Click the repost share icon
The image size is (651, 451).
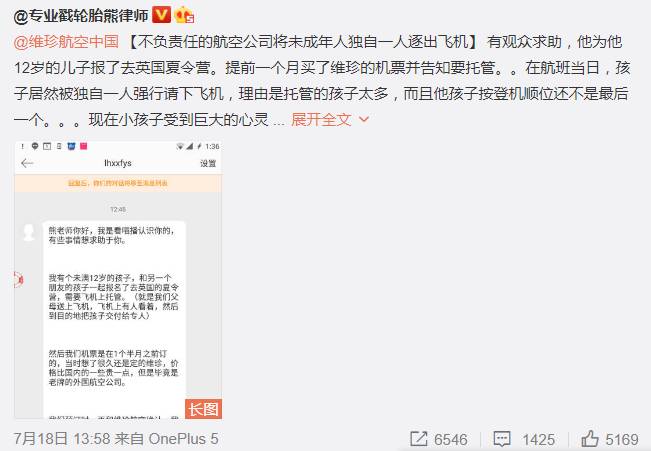pyautogui.click(x=418, y=439)
